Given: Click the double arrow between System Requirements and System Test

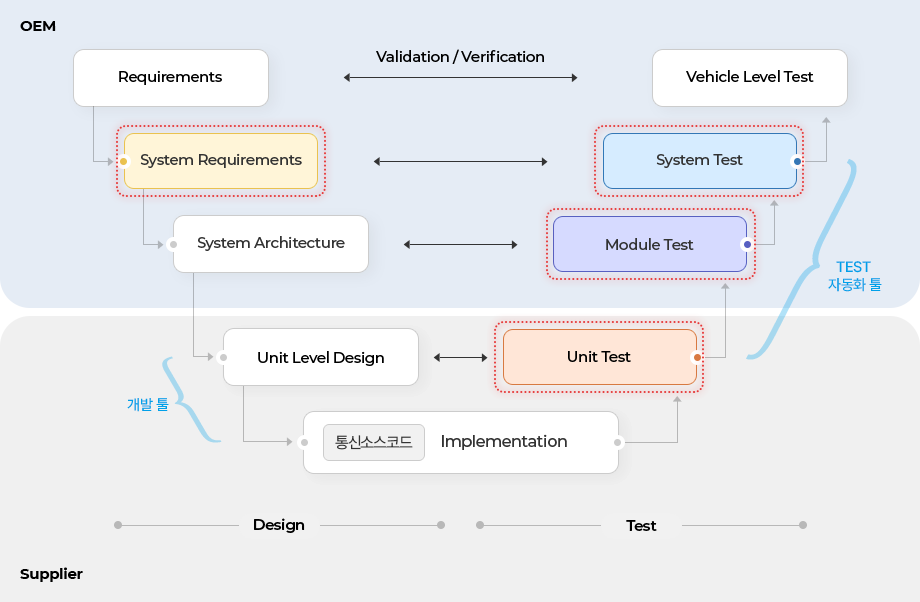Looking at the screenshot, I should 461,161.
